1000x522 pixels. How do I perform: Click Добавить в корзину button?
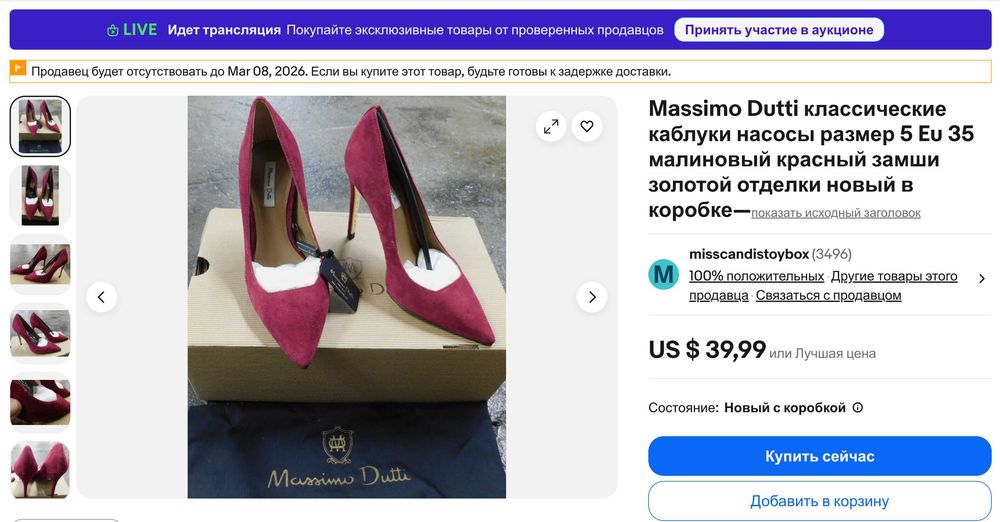(x=819, y=501)
